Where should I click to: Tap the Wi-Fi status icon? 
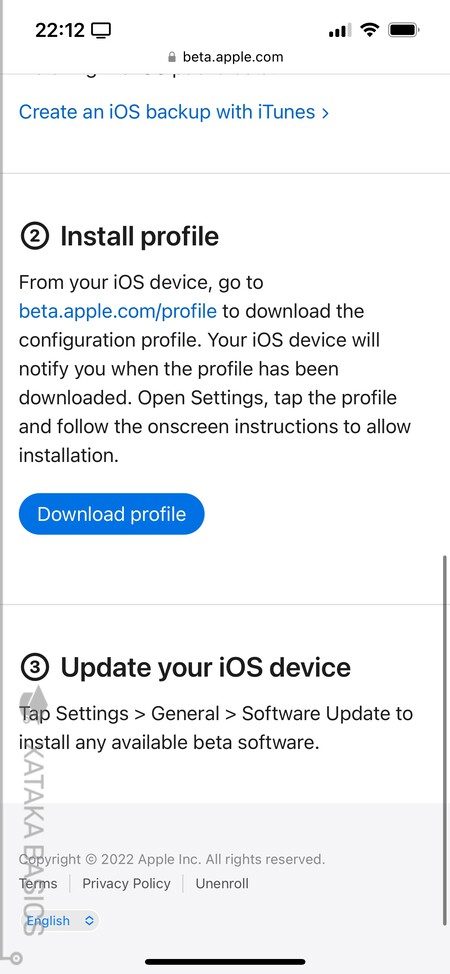370,29
